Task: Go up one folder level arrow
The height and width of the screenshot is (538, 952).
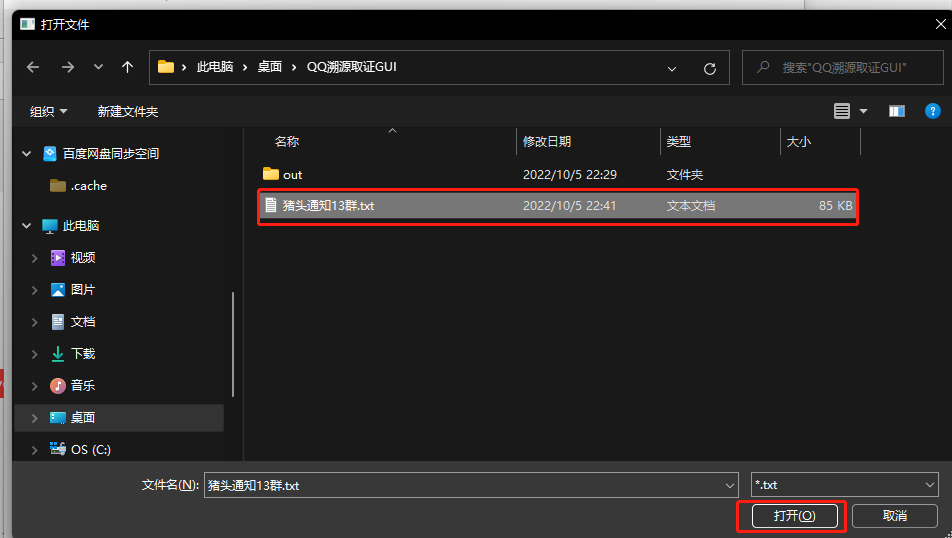Action: tap(127, 67)
